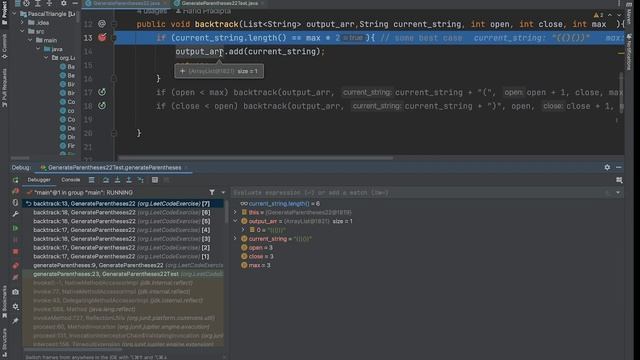
Task: Click Step Into in debugger toolbar
Action: 117,180
